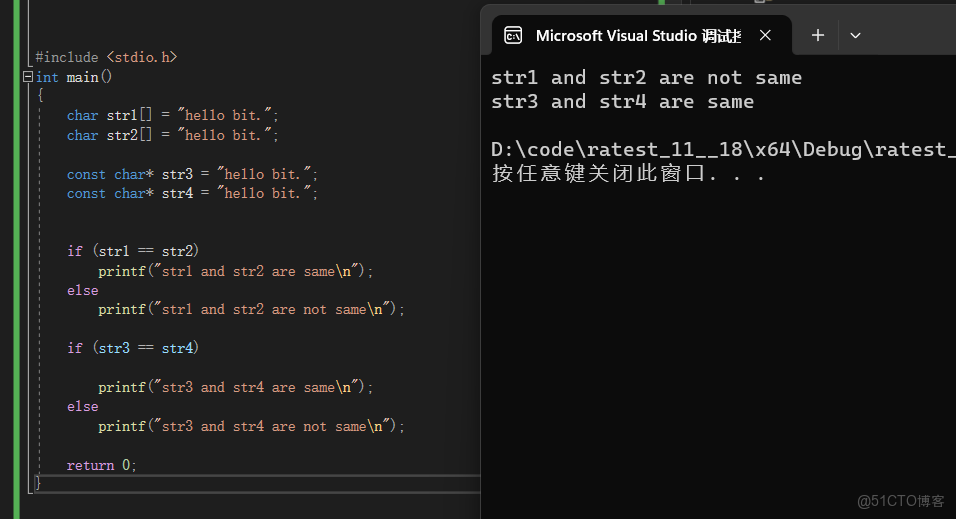Click the const char* str4 line
The width and height of the screenshot is (956, 519).
192,193
